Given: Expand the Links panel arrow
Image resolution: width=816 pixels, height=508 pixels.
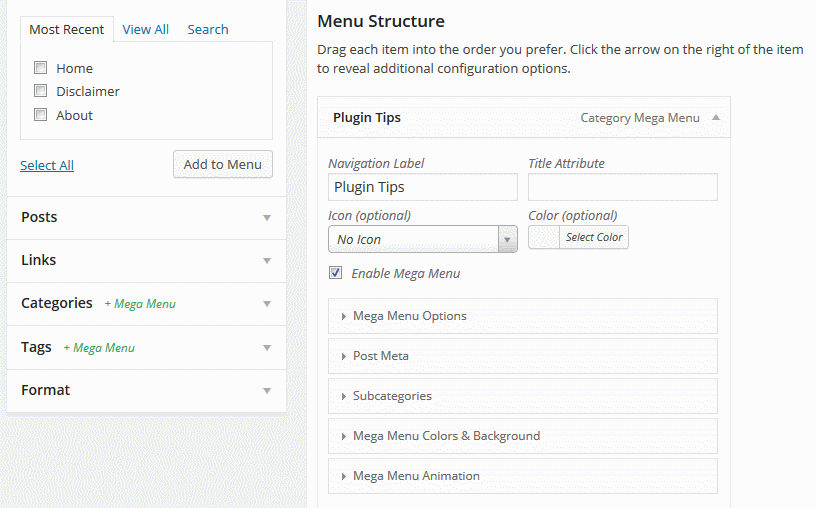Looking at the screenshot, I should pyautogui.click(x=267, y=261).
